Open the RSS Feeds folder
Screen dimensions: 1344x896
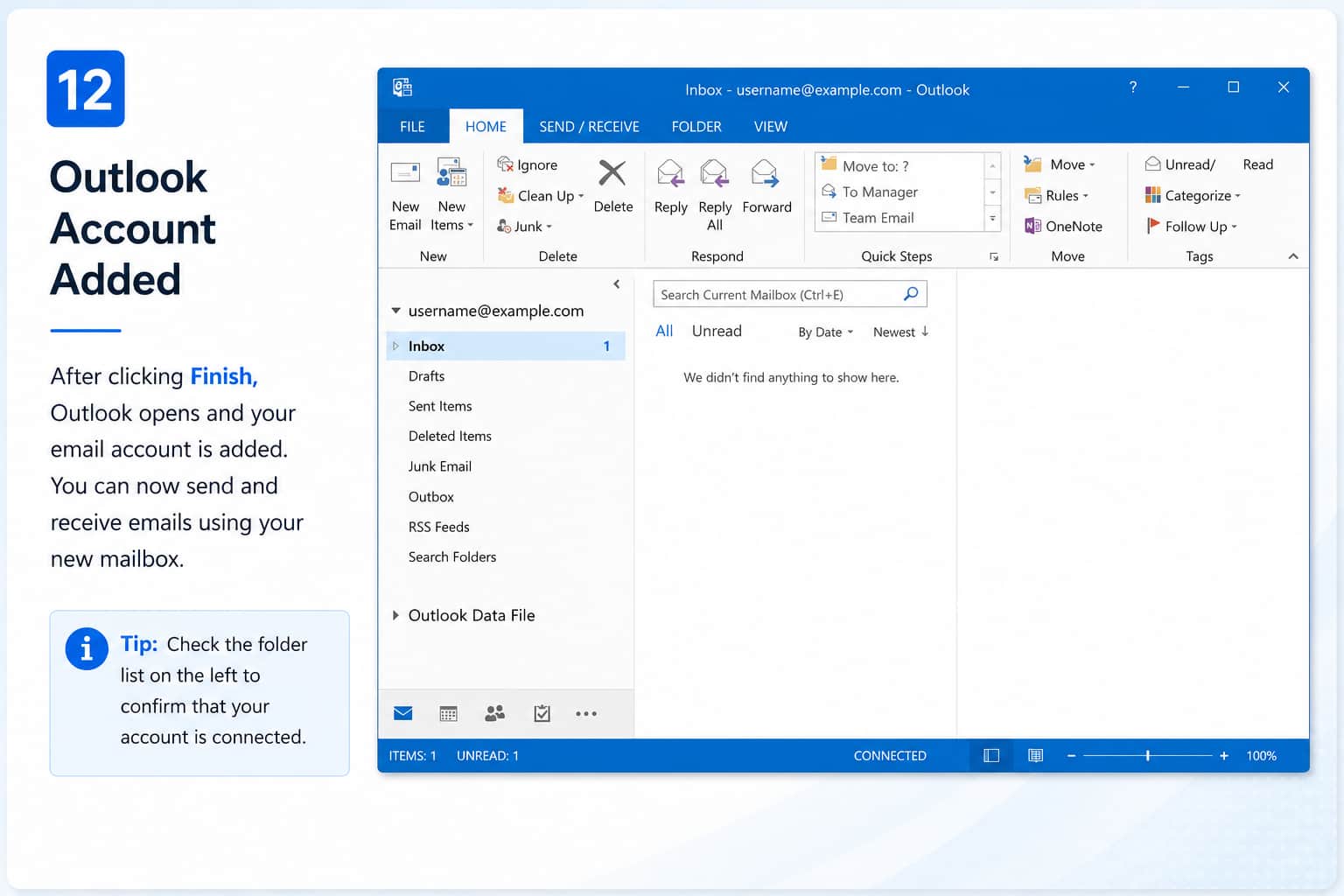click(439, 527)
